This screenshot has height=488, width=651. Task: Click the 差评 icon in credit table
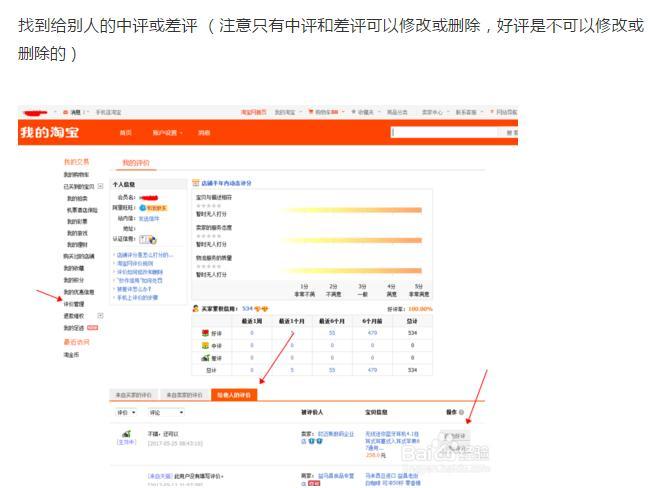[x=205, y=358]
